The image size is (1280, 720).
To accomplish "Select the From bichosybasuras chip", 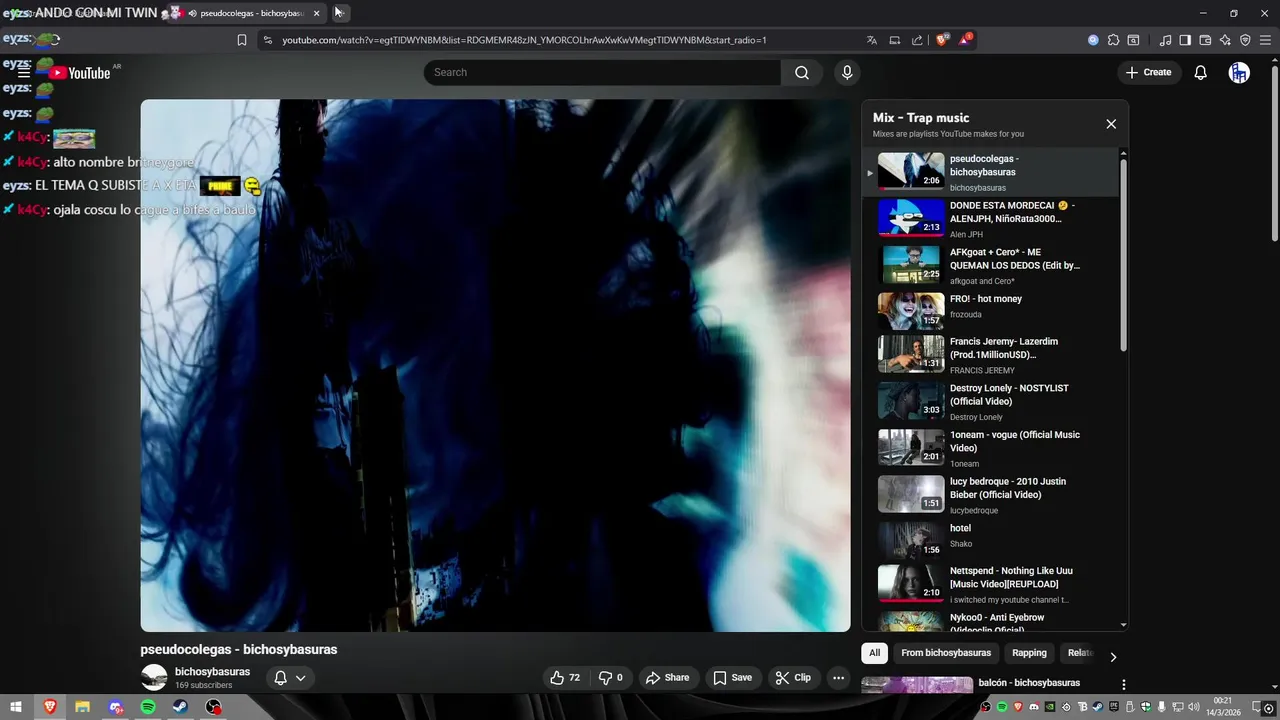I will [946, 653].
